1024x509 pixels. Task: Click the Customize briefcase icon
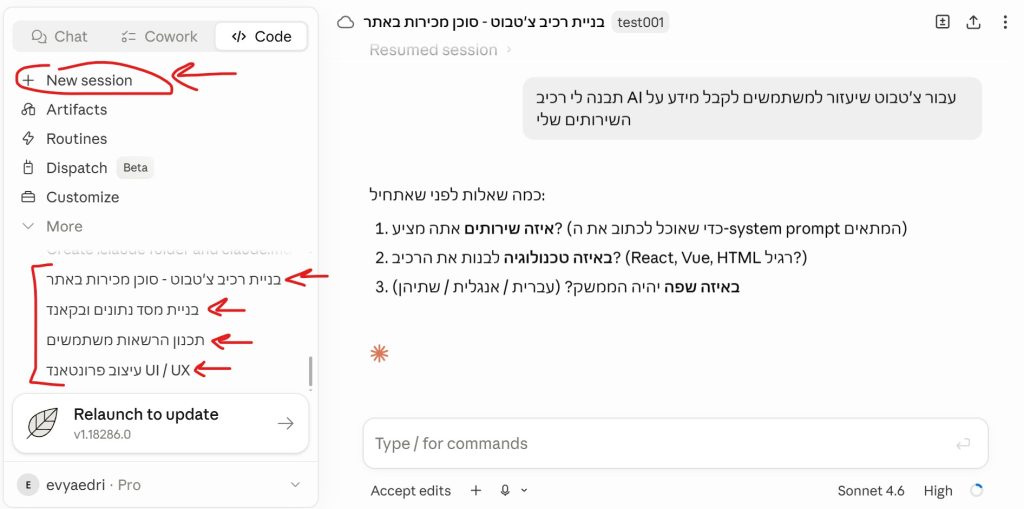tap(28, 197)
